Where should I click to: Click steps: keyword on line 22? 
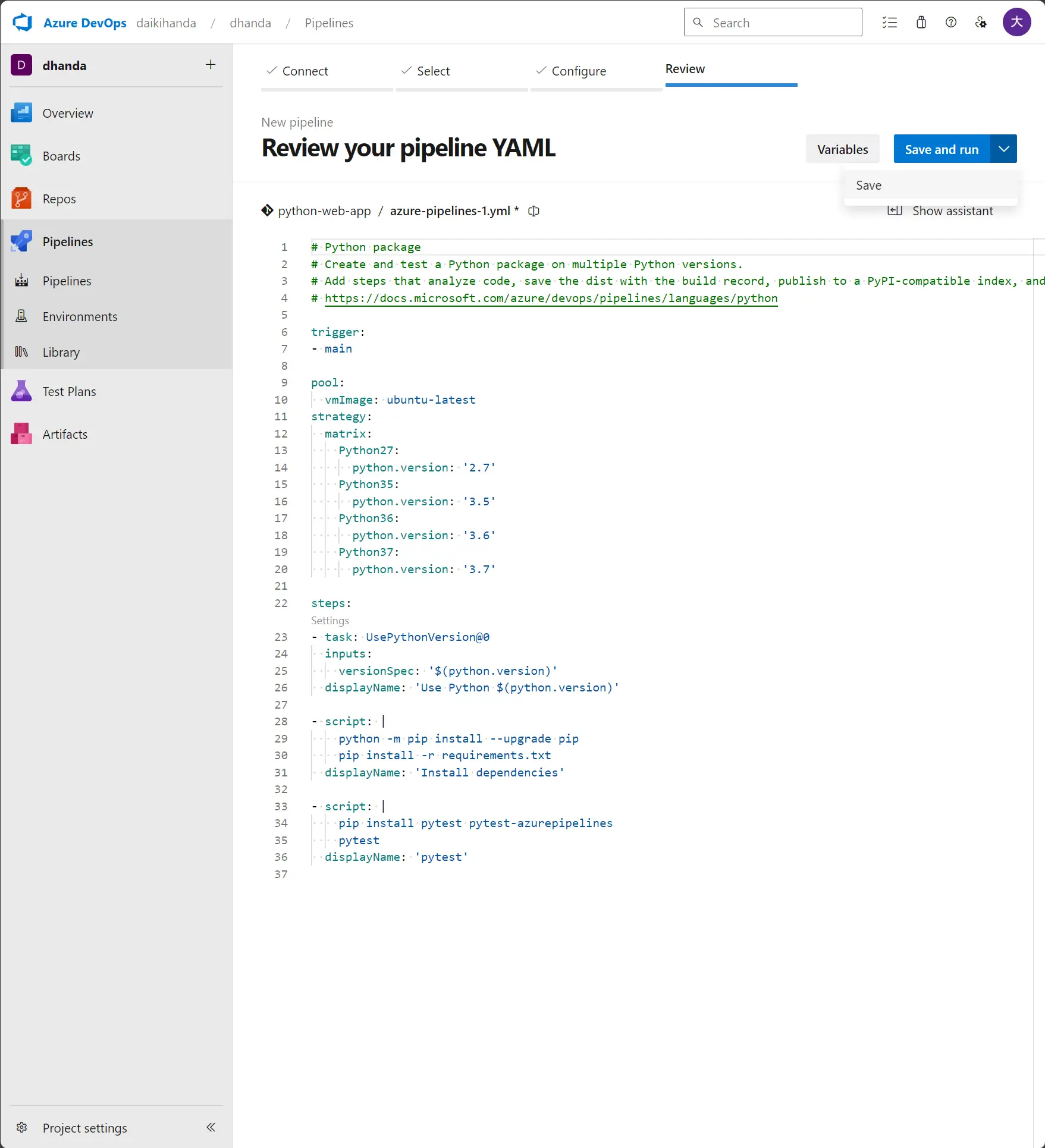click(331, 603)
